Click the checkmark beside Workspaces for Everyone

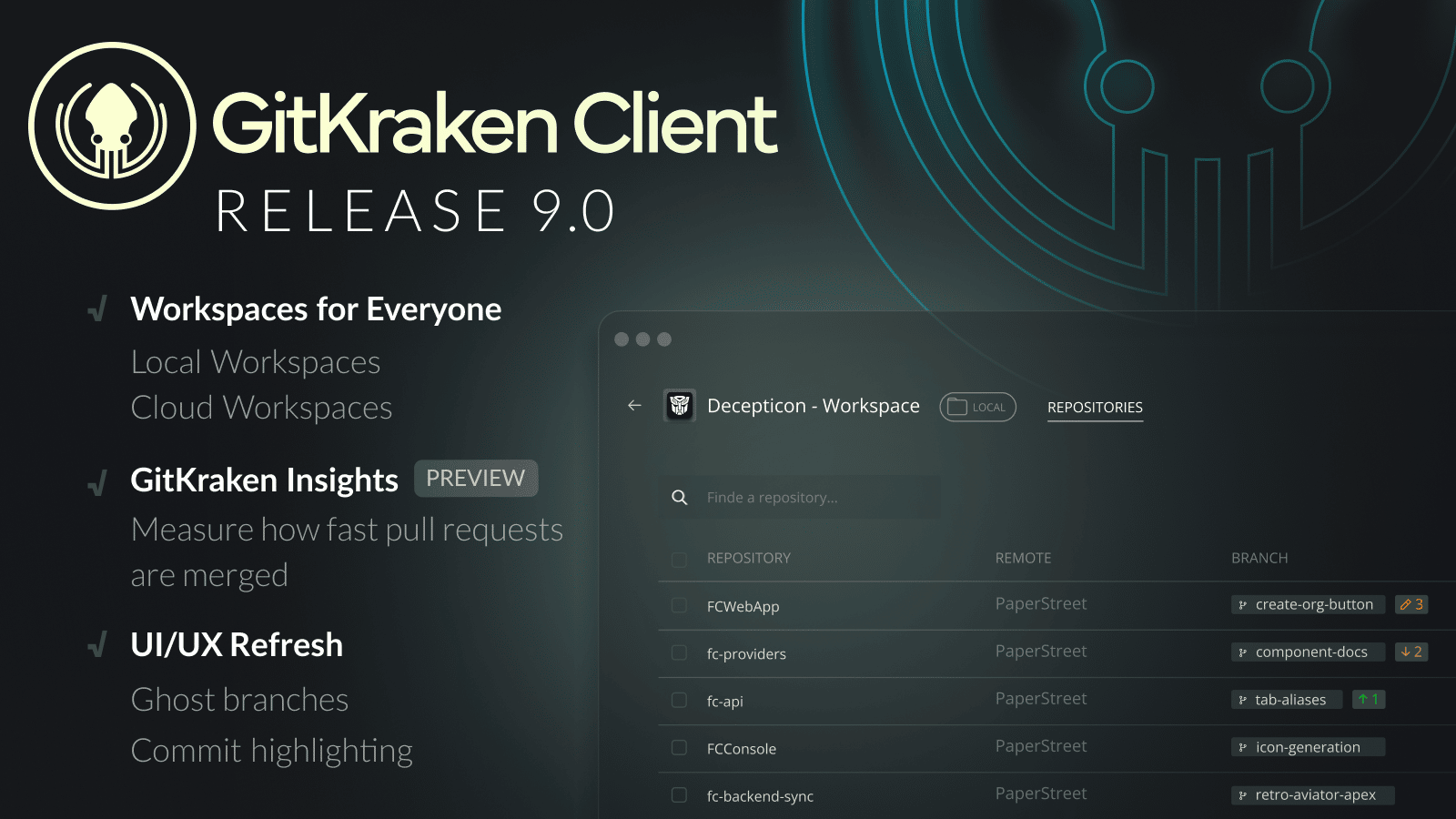click(97, 309)
